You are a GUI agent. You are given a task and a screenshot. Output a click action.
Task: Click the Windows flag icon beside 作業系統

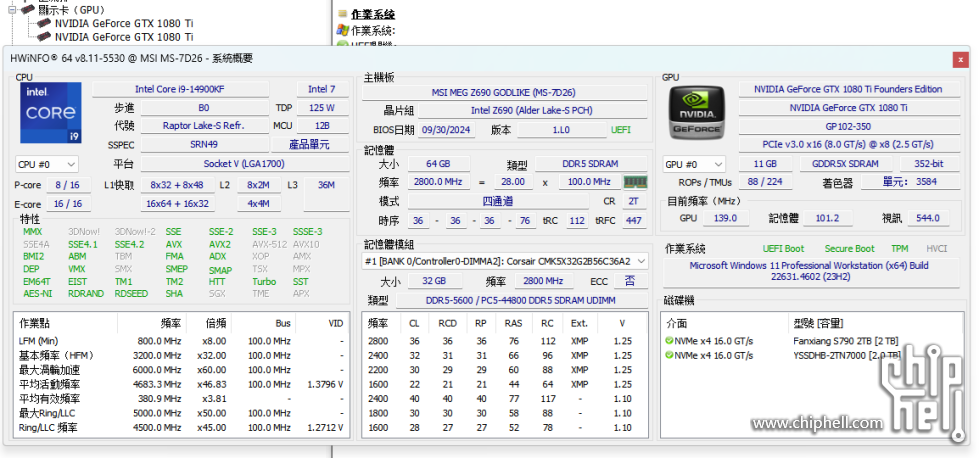(x=342, y=30)
